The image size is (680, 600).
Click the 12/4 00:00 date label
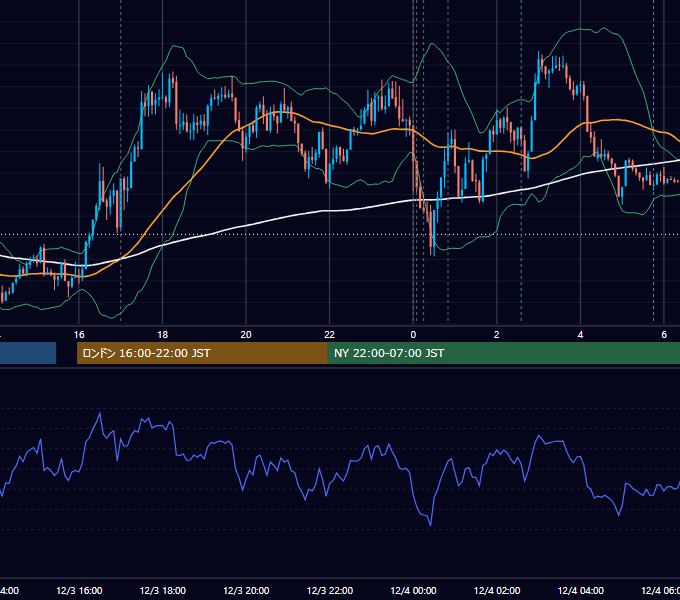click(413, 590)
